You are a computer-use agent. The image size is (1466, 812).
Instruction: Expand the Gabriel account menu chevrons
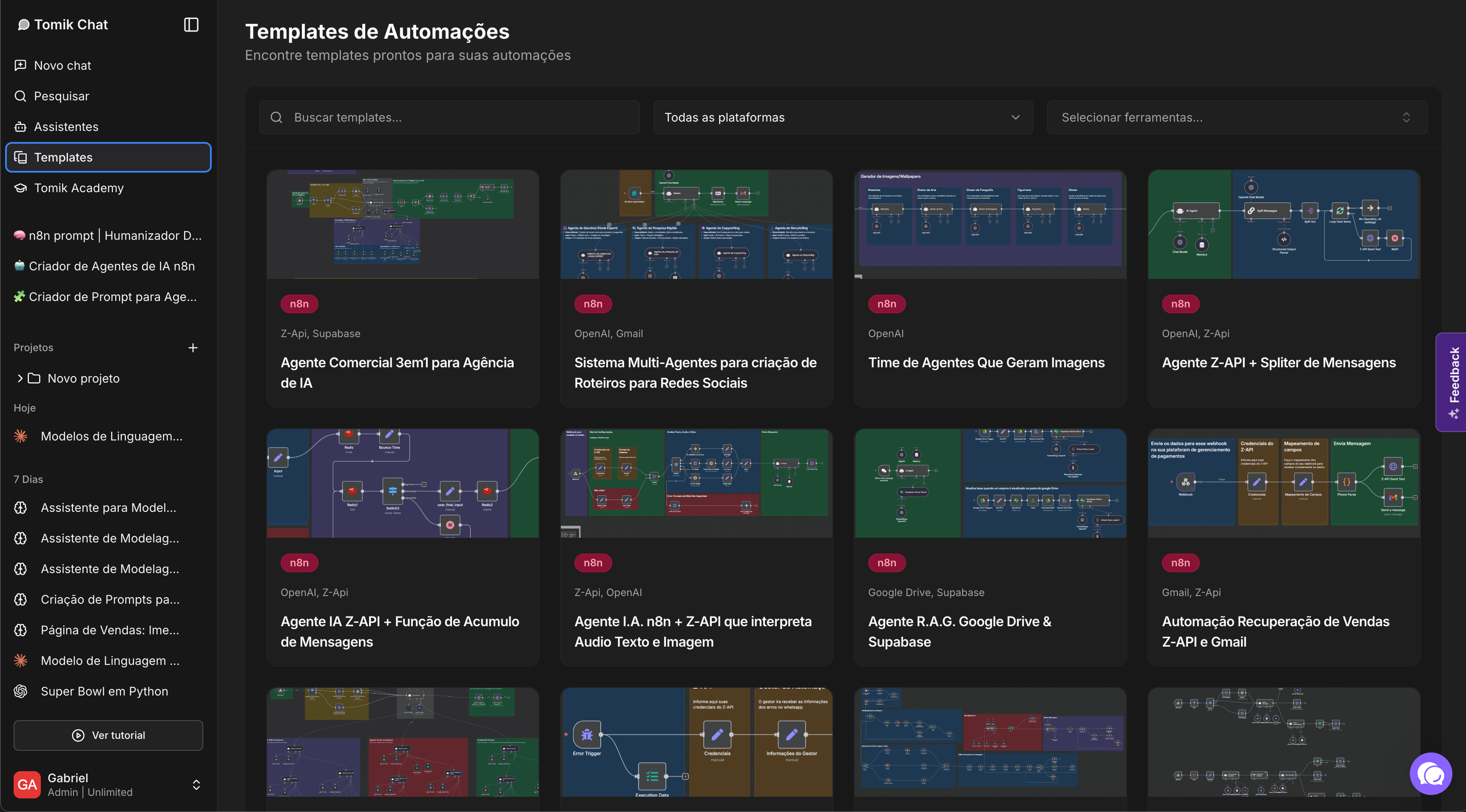[196, 785]
